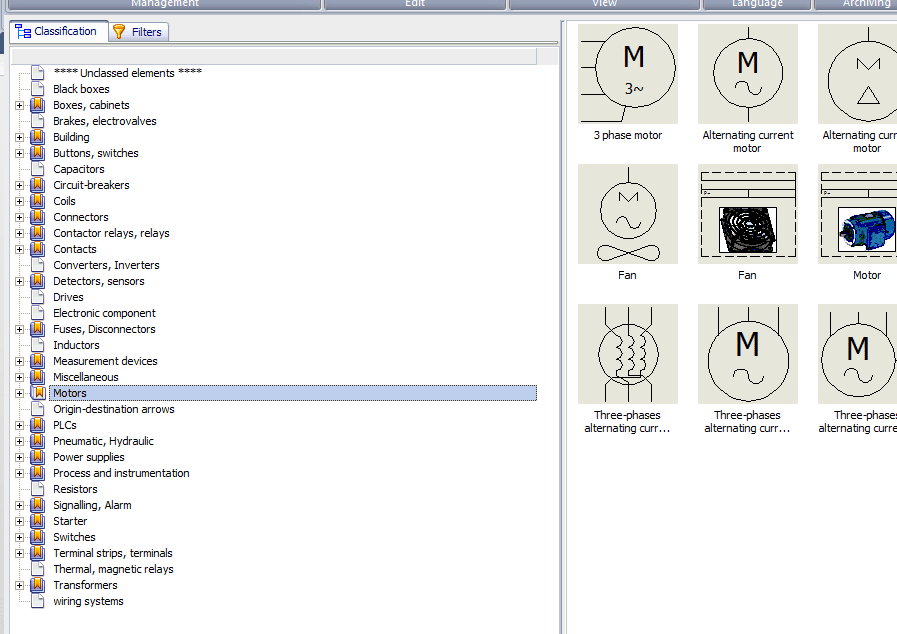Choose the Motor symbol with blue motor photo
The image size is (897, 634).
click(x=858, y=214)
